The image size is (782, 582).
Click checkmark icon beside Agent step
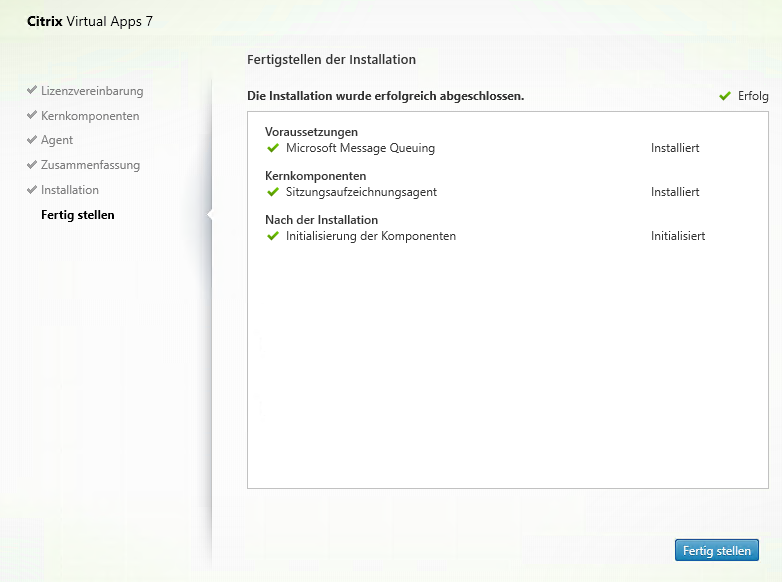[x=32, y=140]
